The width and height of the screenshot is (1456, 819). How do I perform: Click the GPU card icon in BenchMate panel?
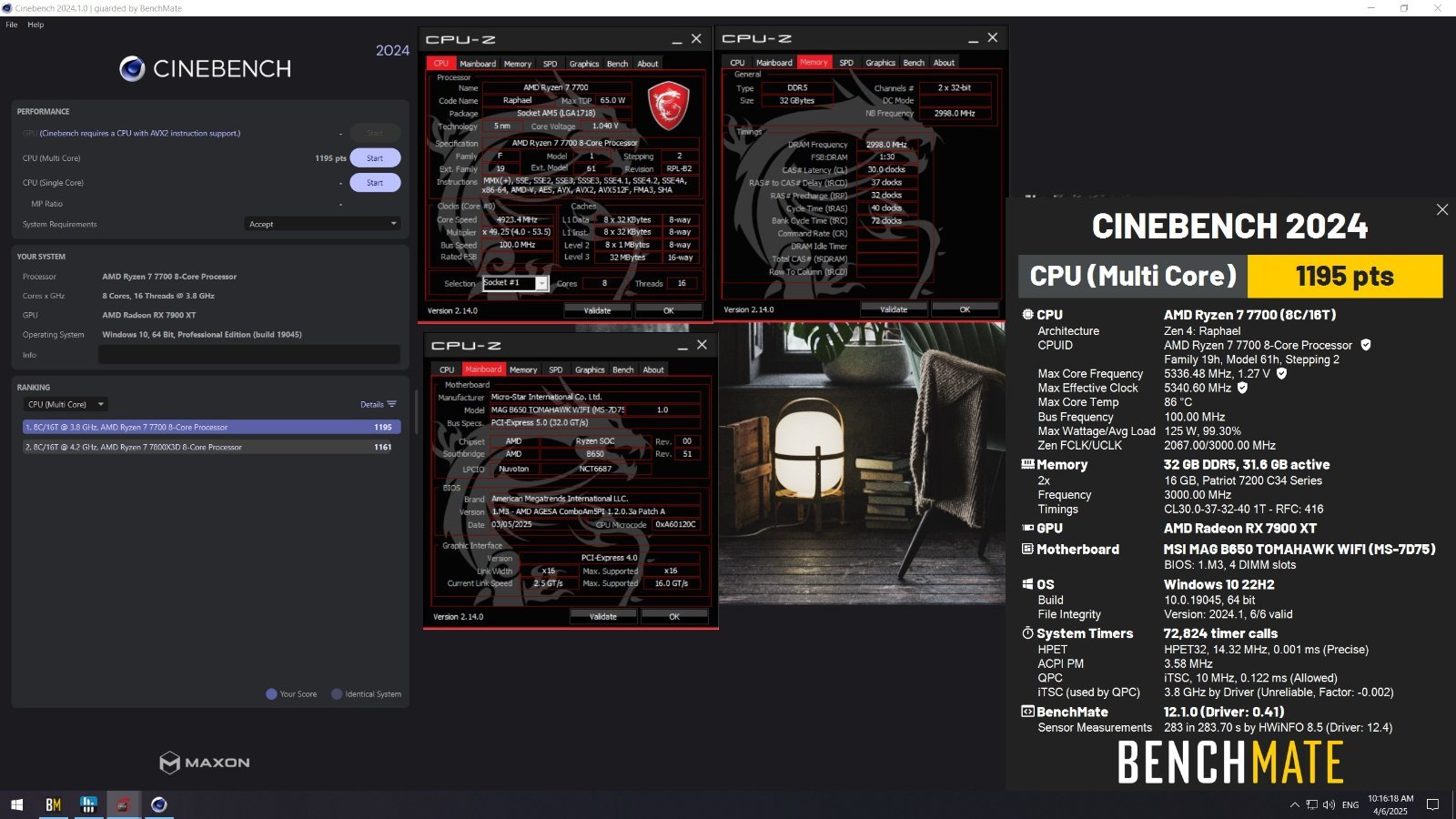point(1027,528)
